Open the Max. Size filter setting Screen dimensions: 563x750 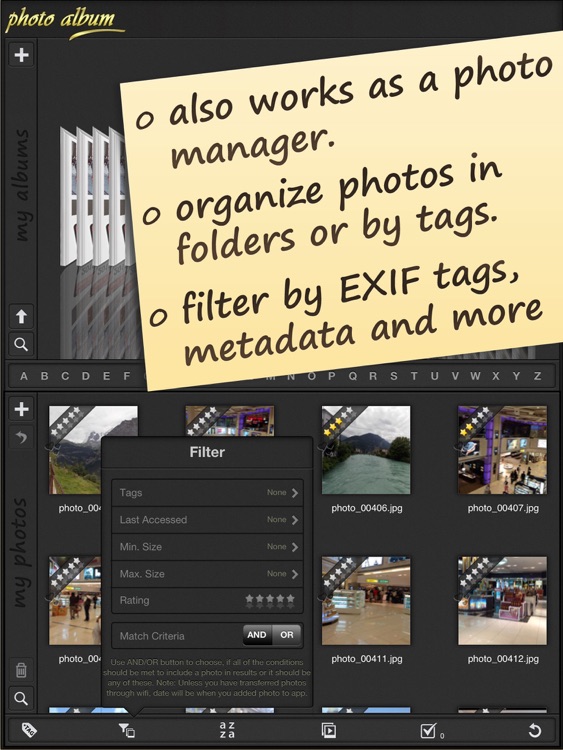click(x=207, y=574)
